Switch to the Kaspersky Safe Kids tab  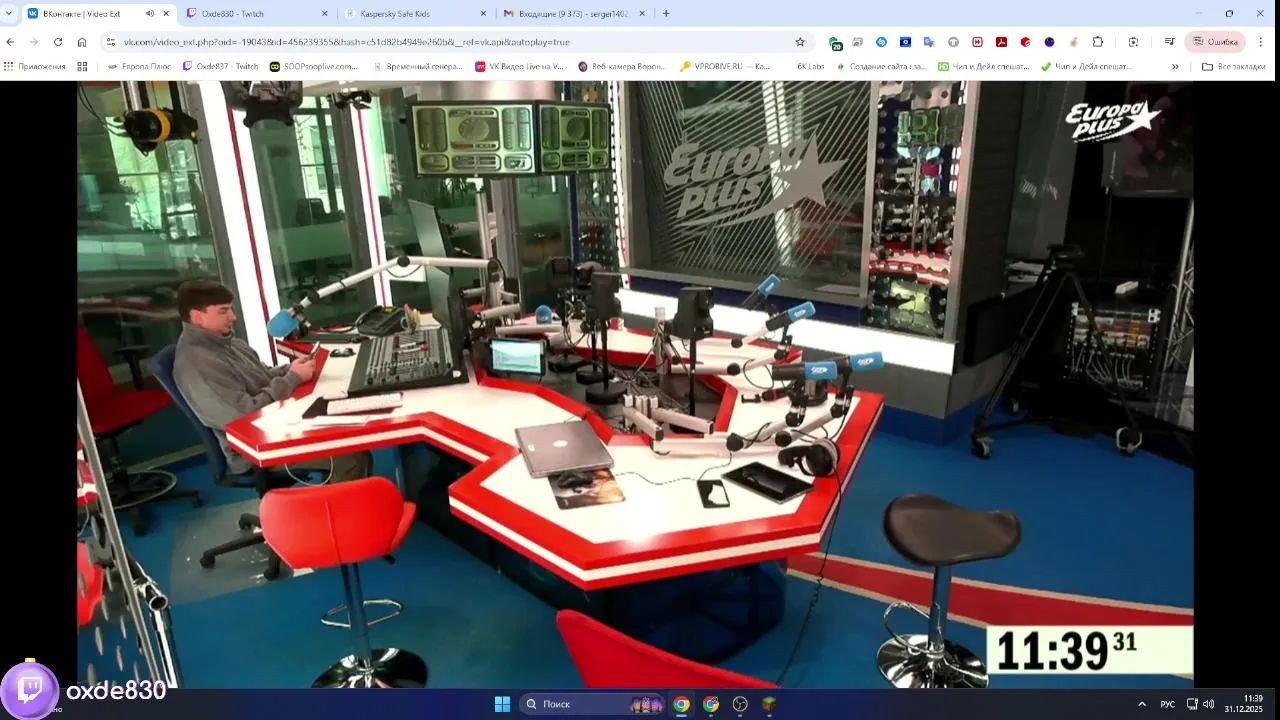[x=415, y=14]
